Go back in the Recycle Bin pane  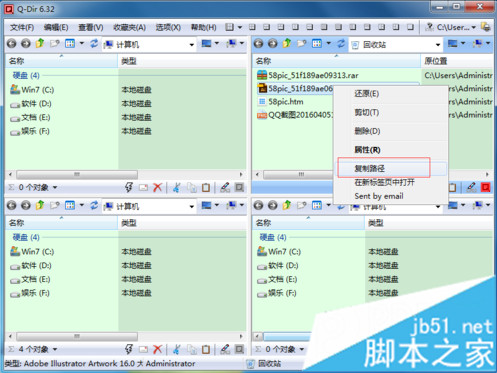click(x=258, y=44)
